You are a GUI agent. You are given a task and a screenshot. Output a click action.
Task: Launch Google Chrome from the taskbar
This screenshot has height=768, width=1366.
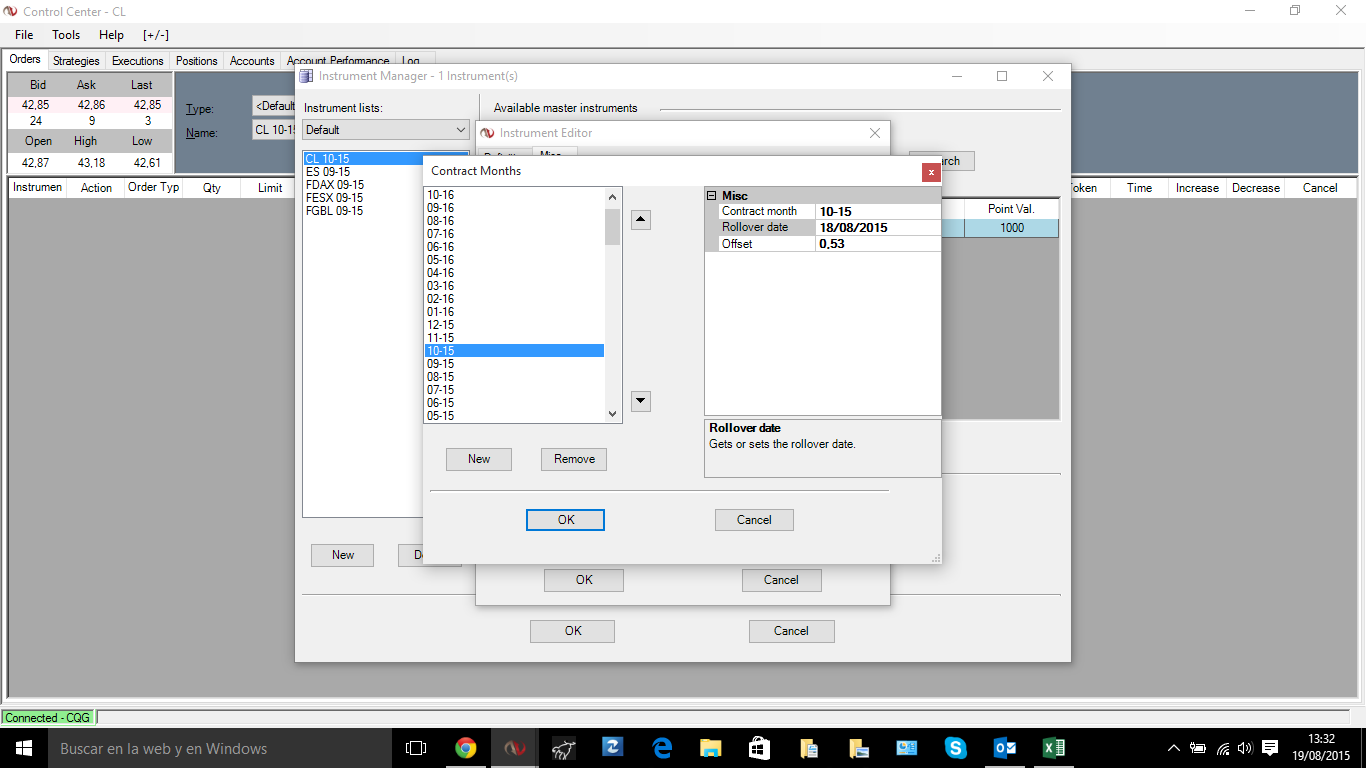click(465, 748)
